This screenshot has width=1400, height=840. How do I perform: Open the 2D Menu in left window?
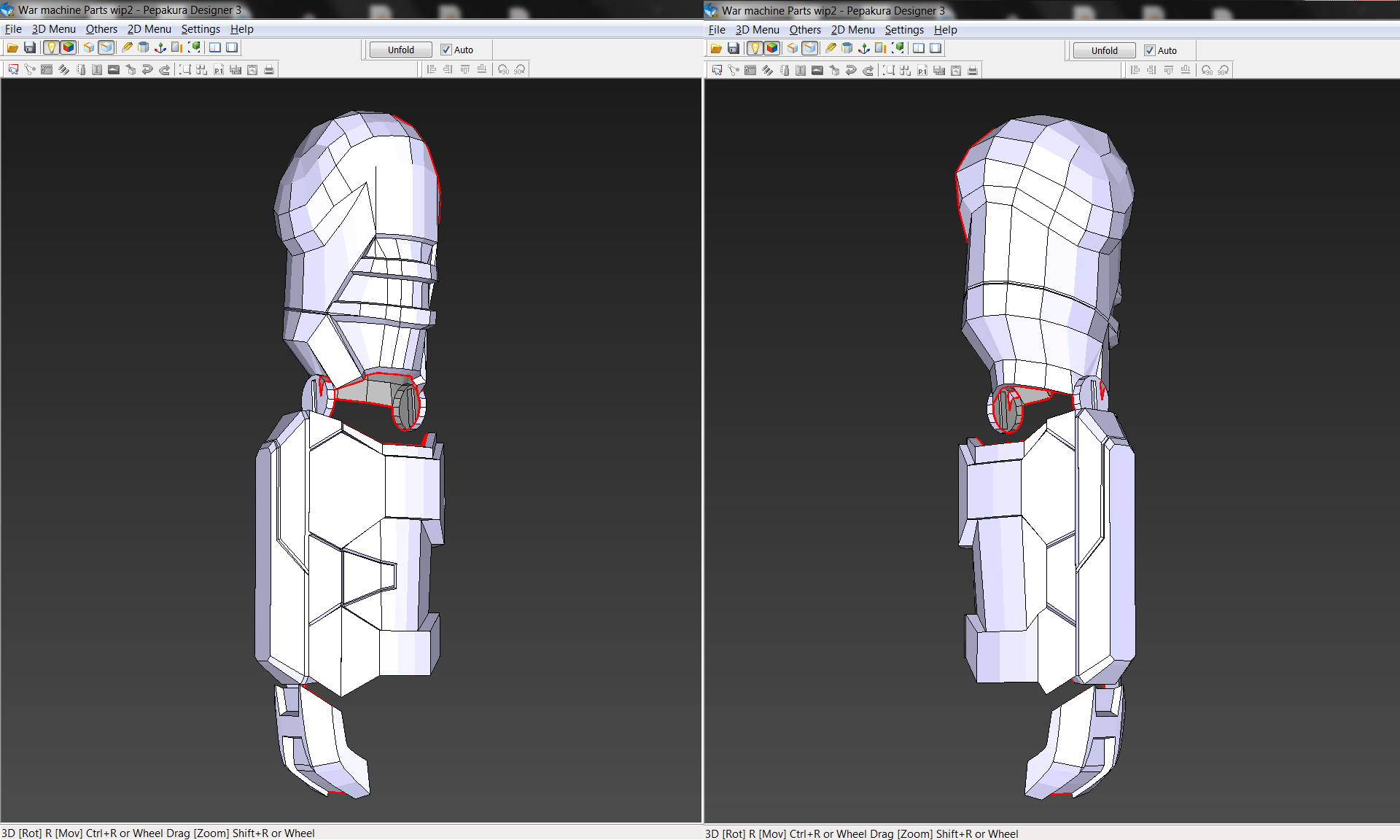tap(149, 29)
